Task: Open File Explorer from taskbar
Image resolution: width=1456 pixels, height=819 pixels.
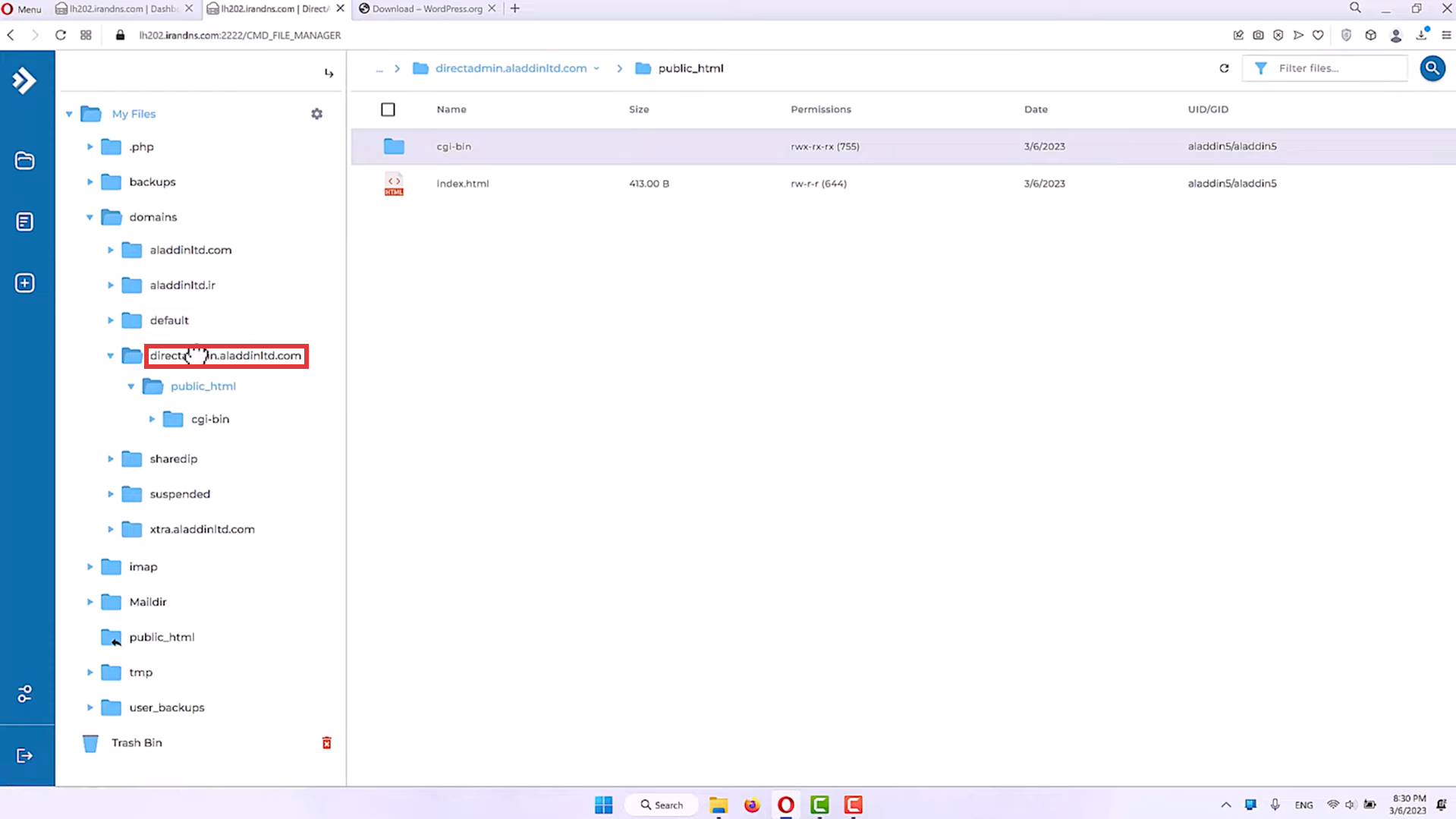Action: tap(719, 805)
